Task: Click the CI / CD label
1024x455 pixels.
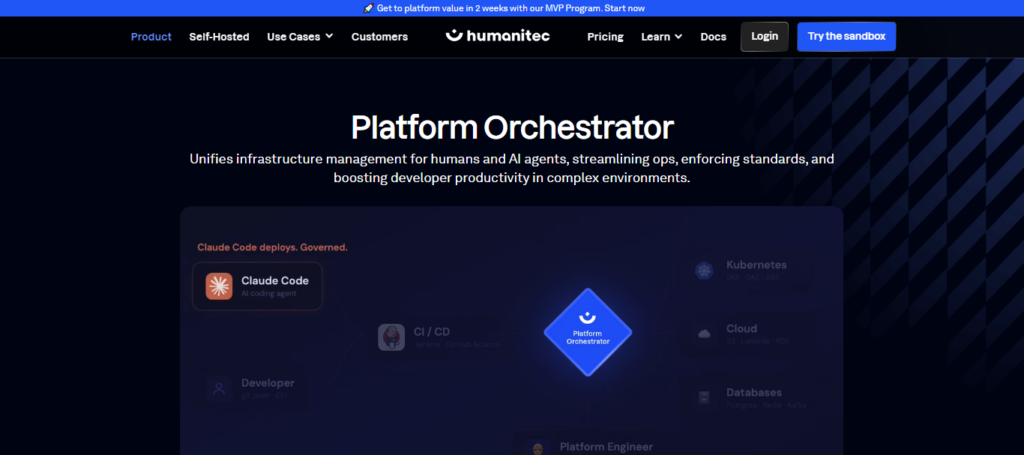Action: point(432,332)
